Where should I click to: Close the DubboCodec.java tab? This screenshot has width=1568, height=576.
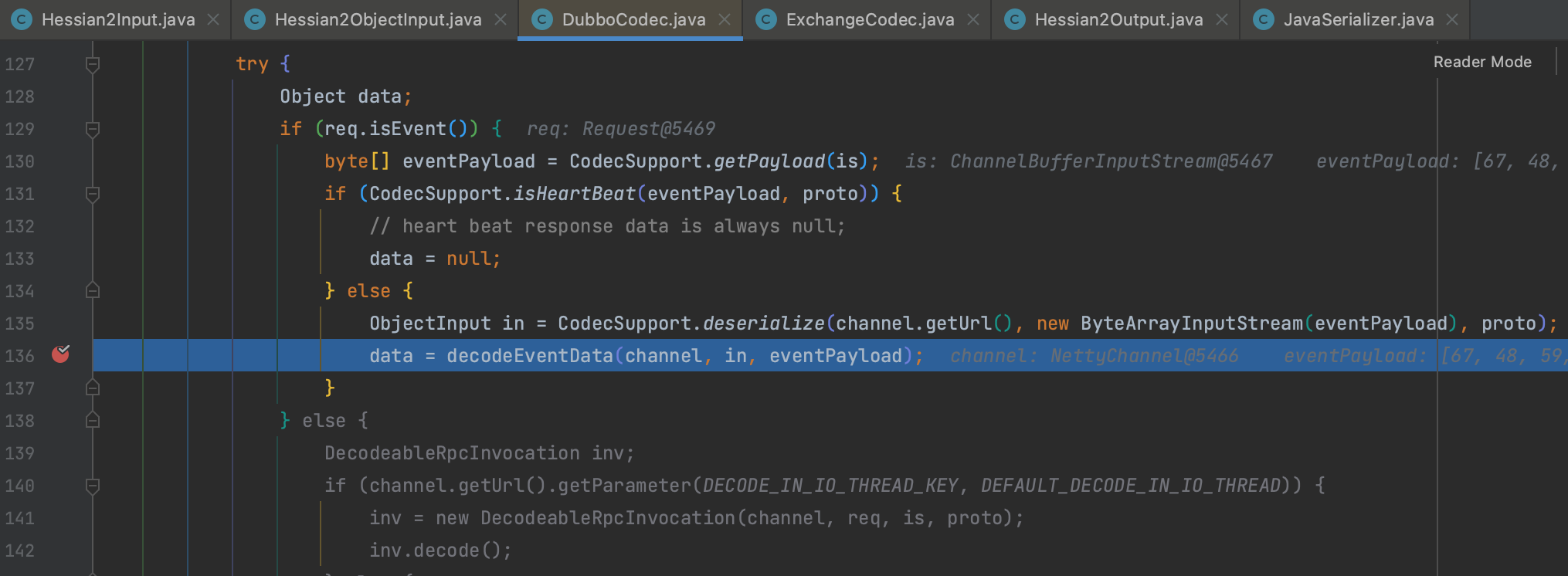coord(725,19)
